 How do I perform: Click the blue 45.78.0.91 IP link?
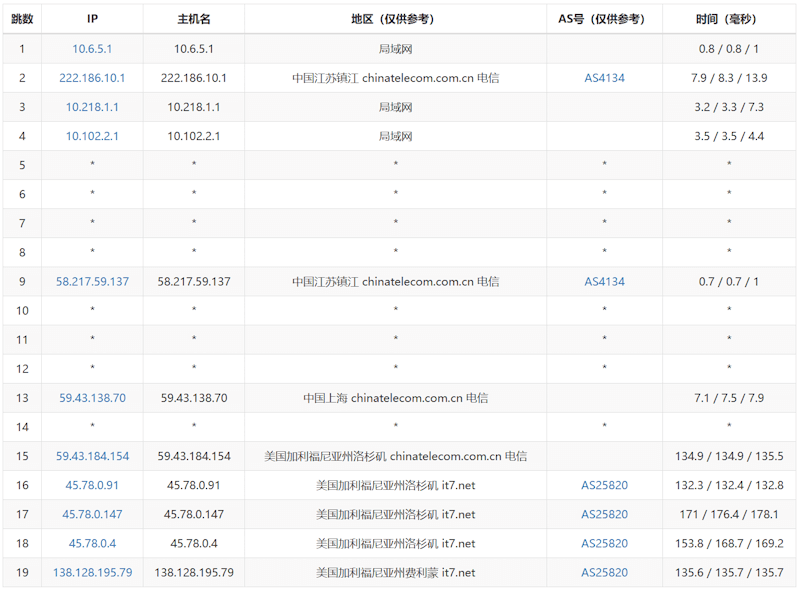point(92,486)
